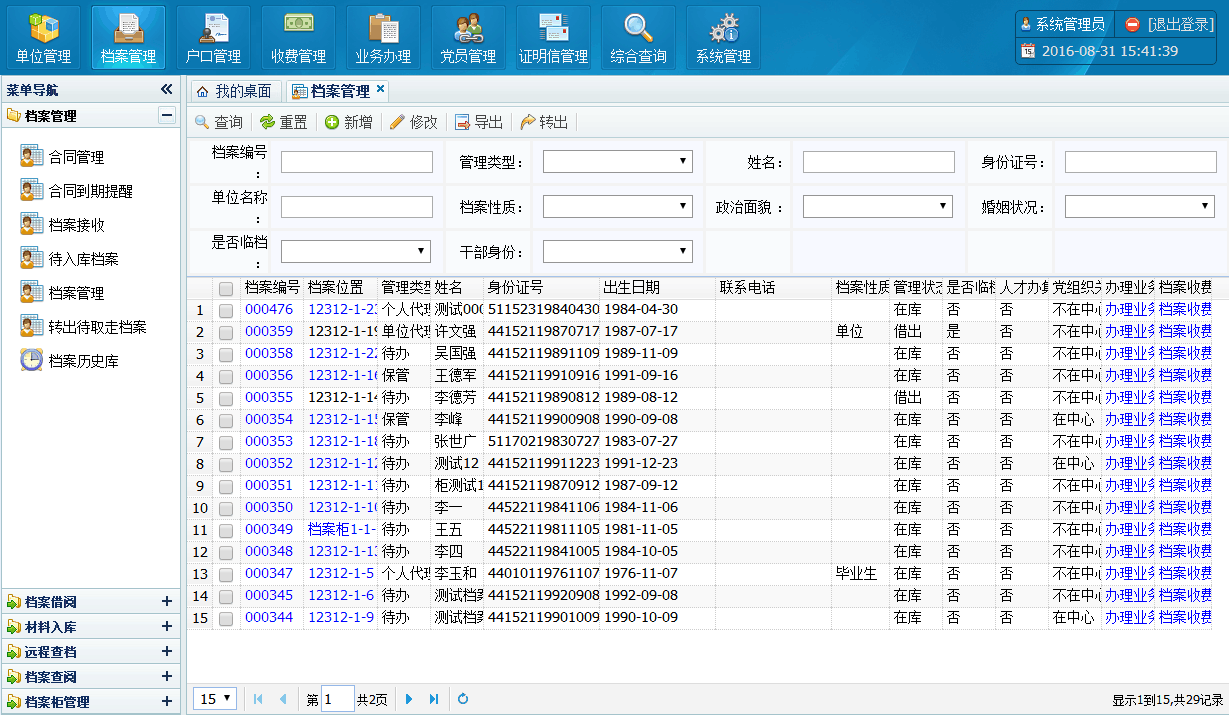Open the 干部身份 dropdown
Viewport: 1229px width, 715px height.
(618, 250)
